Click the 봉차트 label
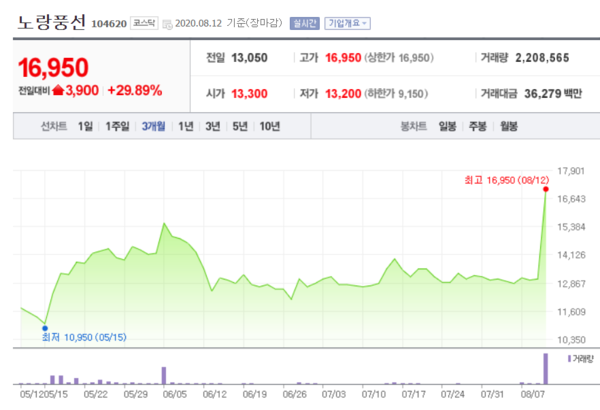This screenshot has height=410, width=600. 414,126
